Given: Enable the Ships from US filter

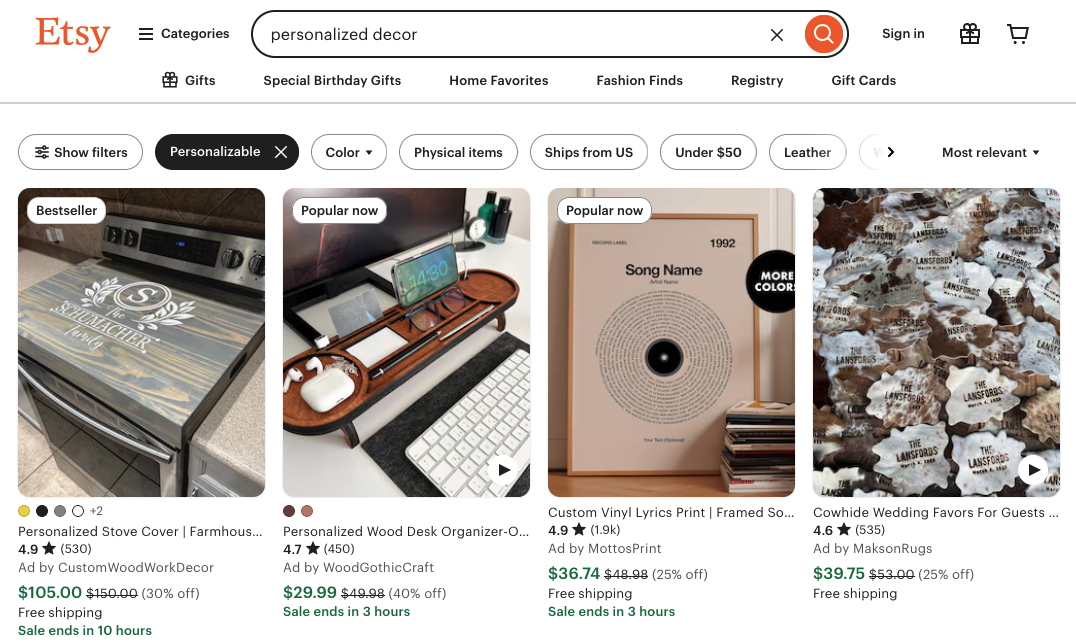Looking at the screenshot, I should coord(588,152).
